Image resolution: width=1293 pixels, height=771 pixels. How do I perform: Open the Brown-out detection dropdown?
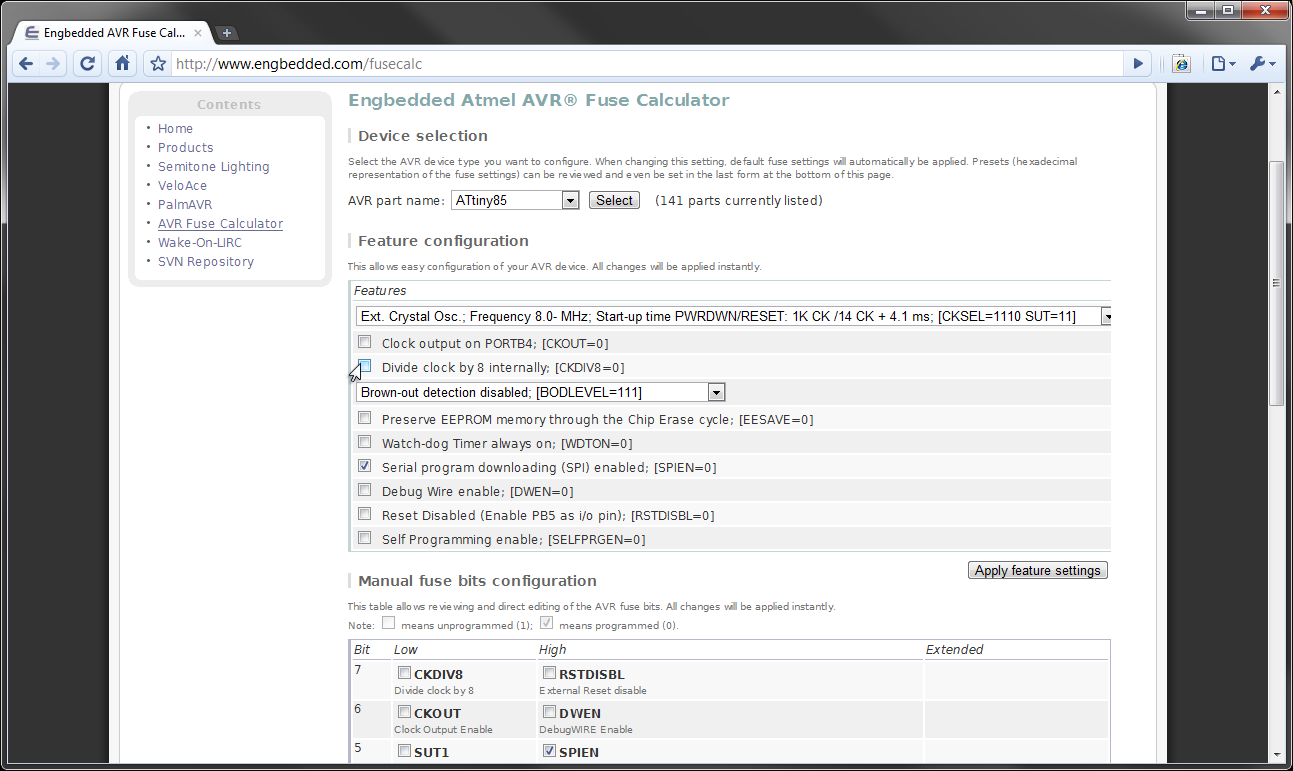coord(540,392)
